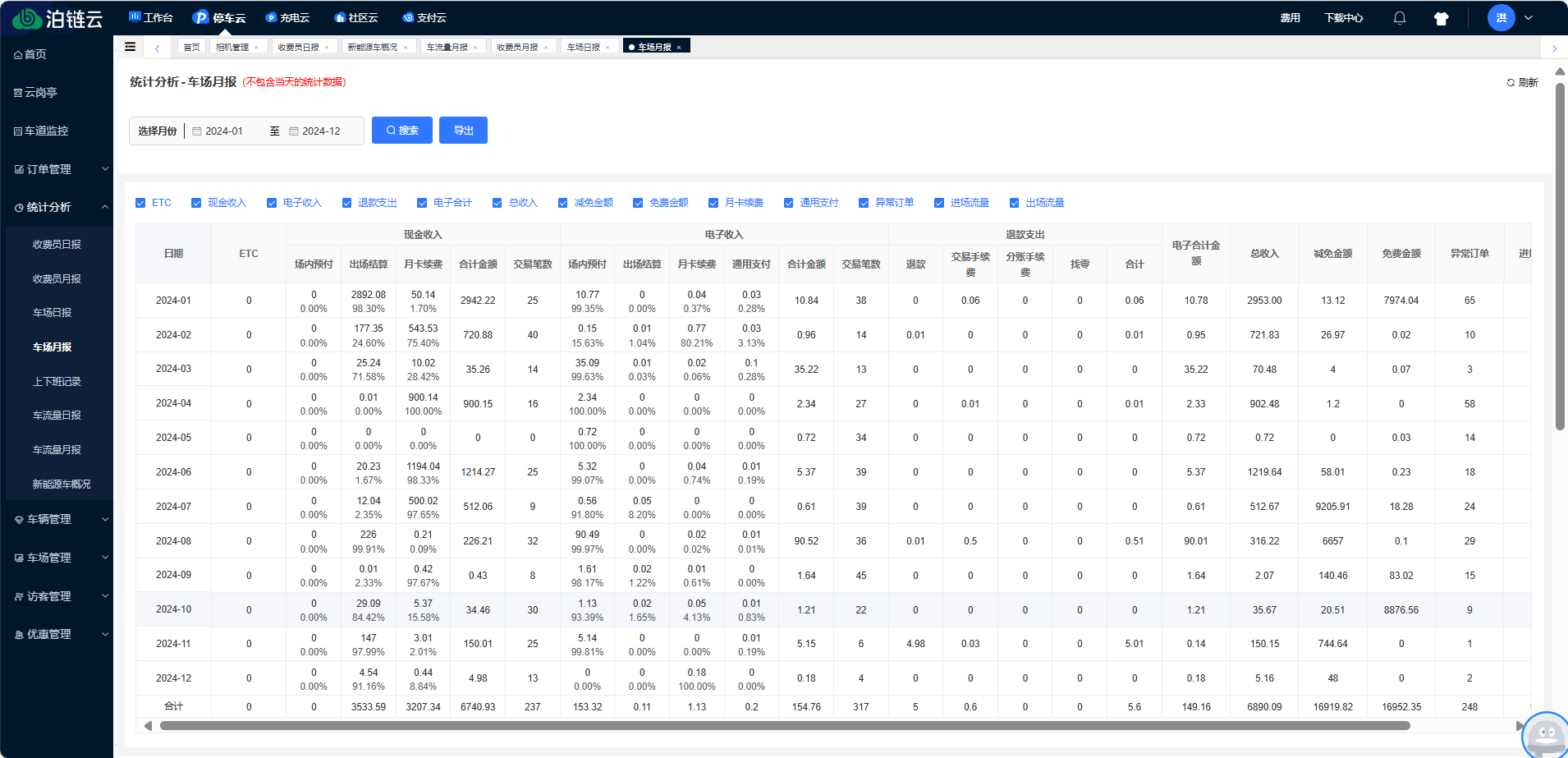Click the start month field 2024-01
Screen dimensions: 1568x758
[x=225, y=131]
